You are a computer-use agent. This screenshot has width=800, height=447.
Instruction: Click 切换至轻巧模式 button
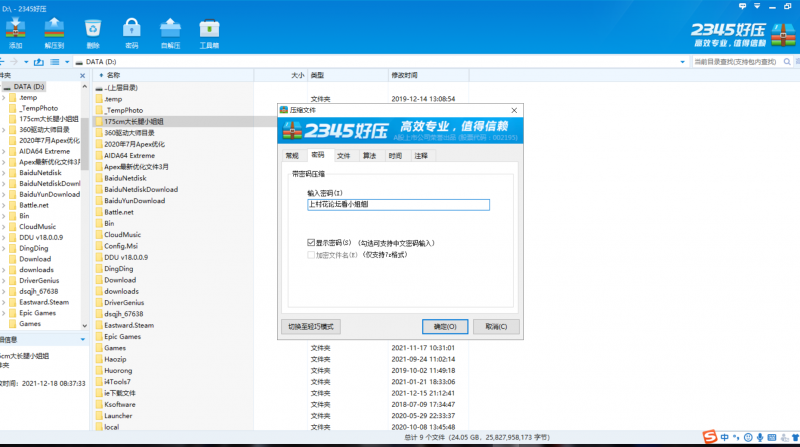click(314, 326)
